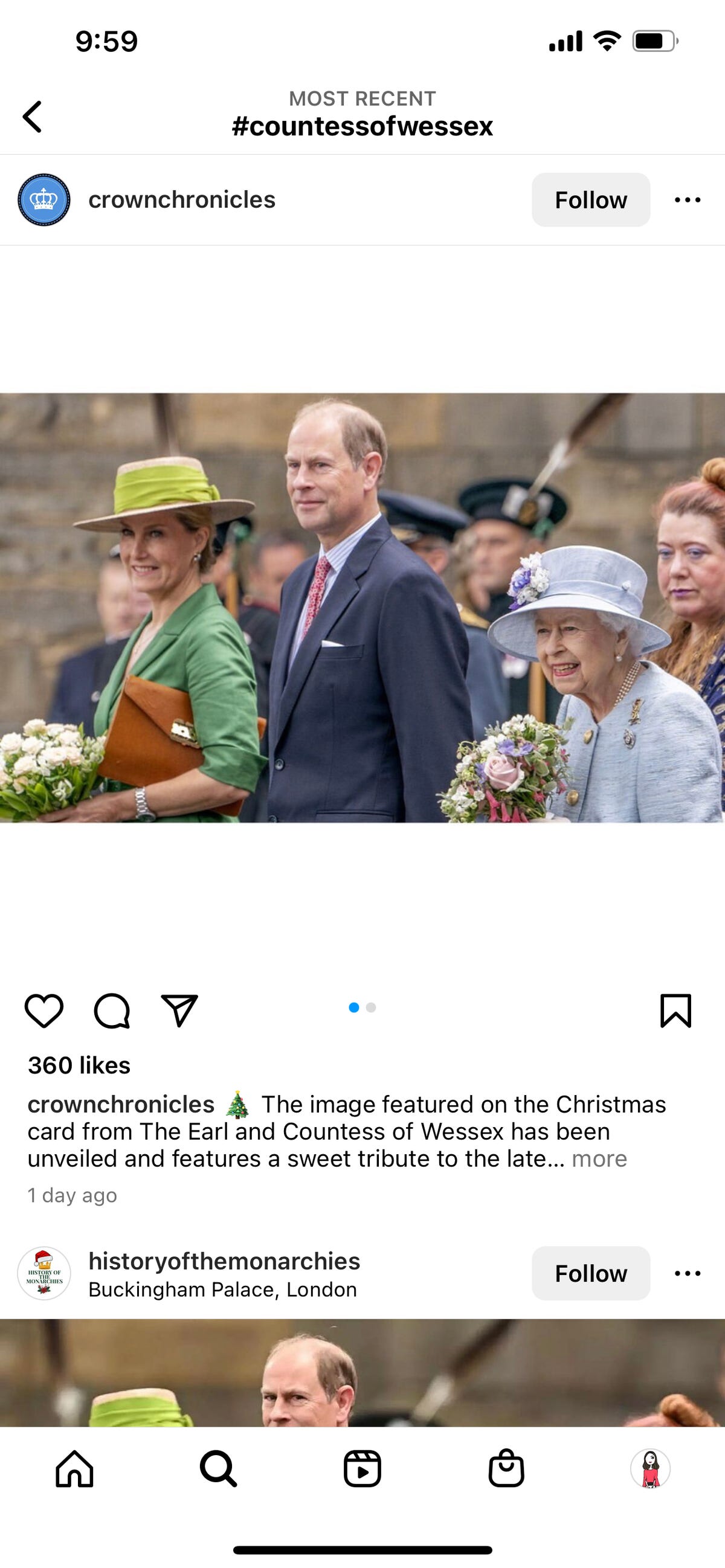Save post with bookmark icon

pyautogui.click(x=675, y=1011)
